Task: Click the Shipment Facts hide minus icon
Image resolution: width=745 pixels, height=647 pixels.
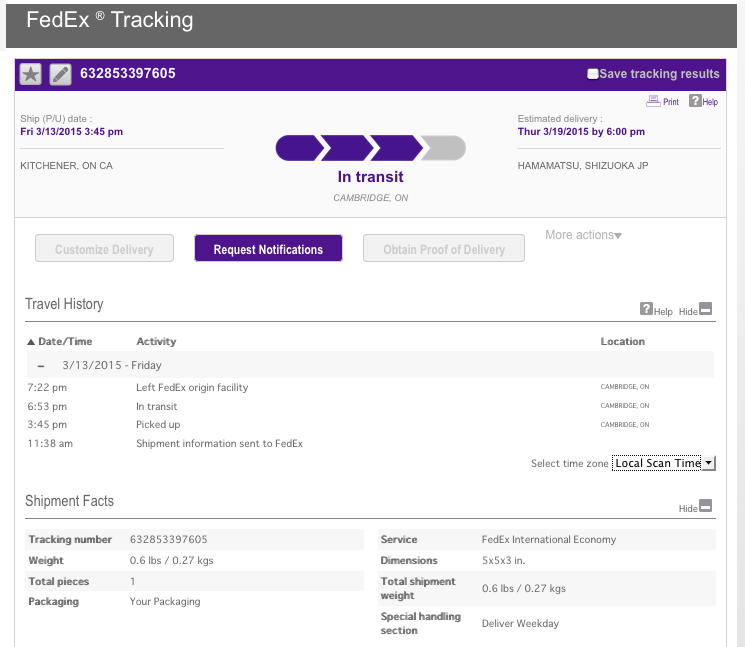Action: pos(706,505)
